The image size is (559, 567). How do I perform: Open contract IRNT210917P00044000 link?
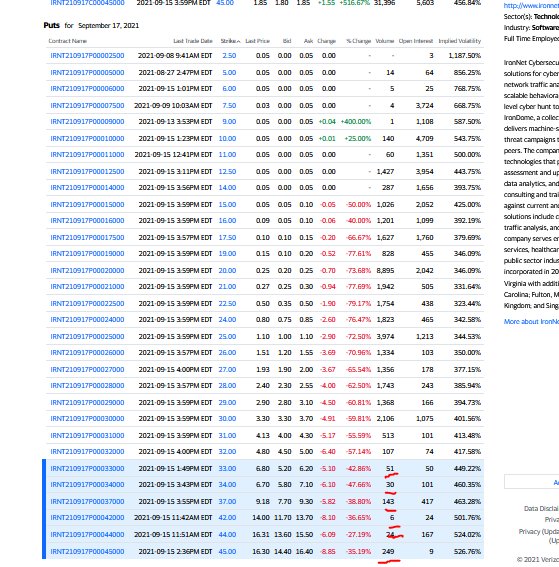[87, 534]
